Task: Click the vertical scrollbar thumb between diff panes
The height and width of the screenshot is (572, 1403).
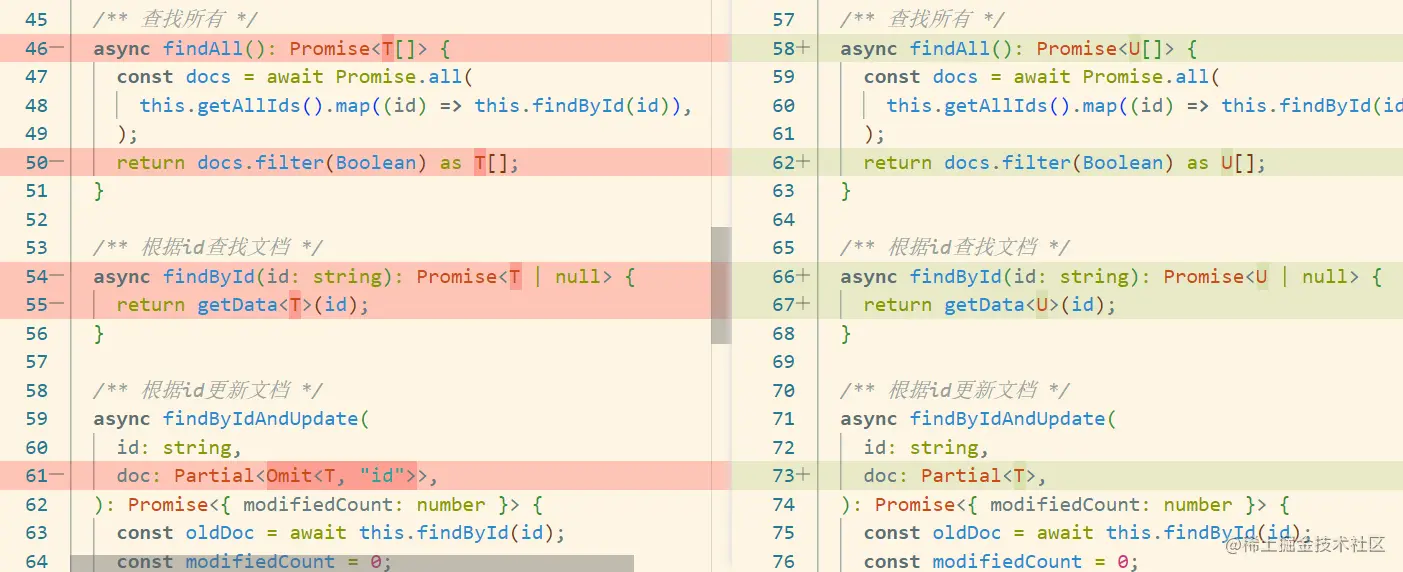Action: (x=721, y=286)
